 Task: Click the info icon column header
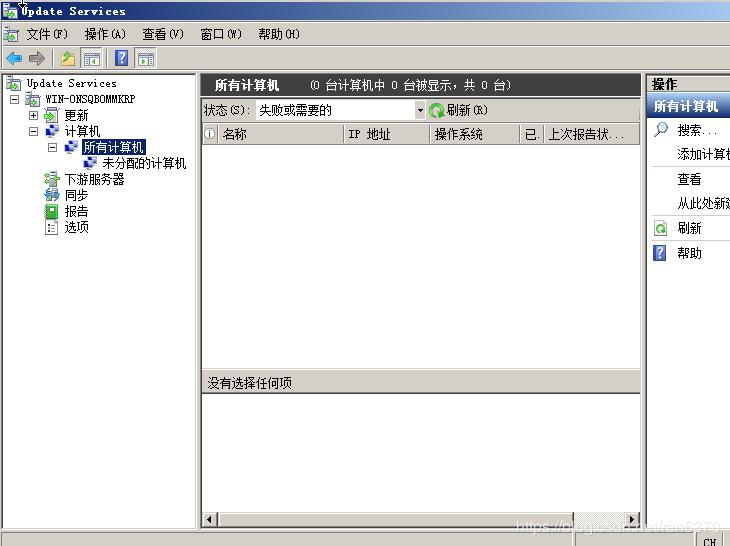pos(210,134)
